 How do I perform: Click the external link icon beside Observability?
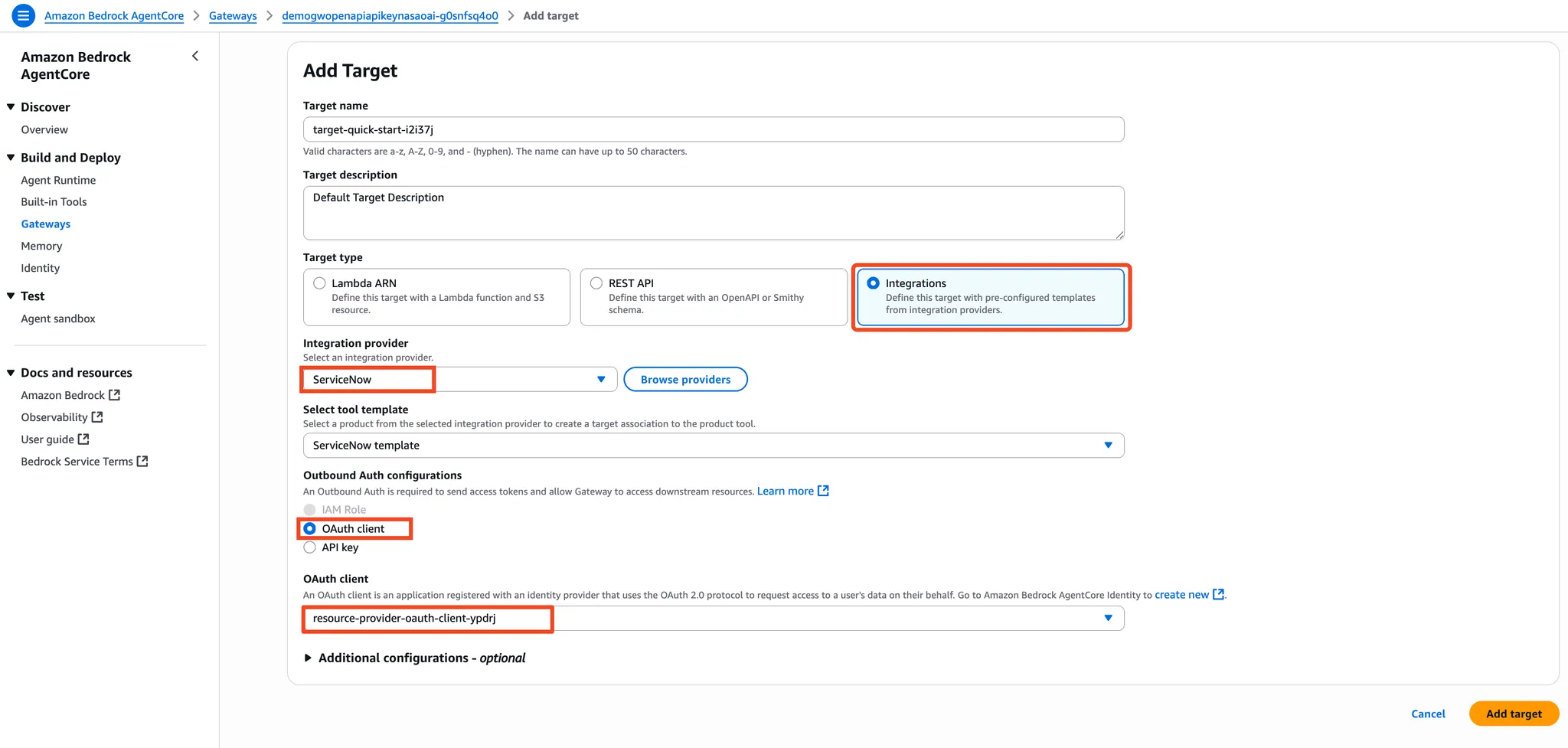(x=97, y=417)
